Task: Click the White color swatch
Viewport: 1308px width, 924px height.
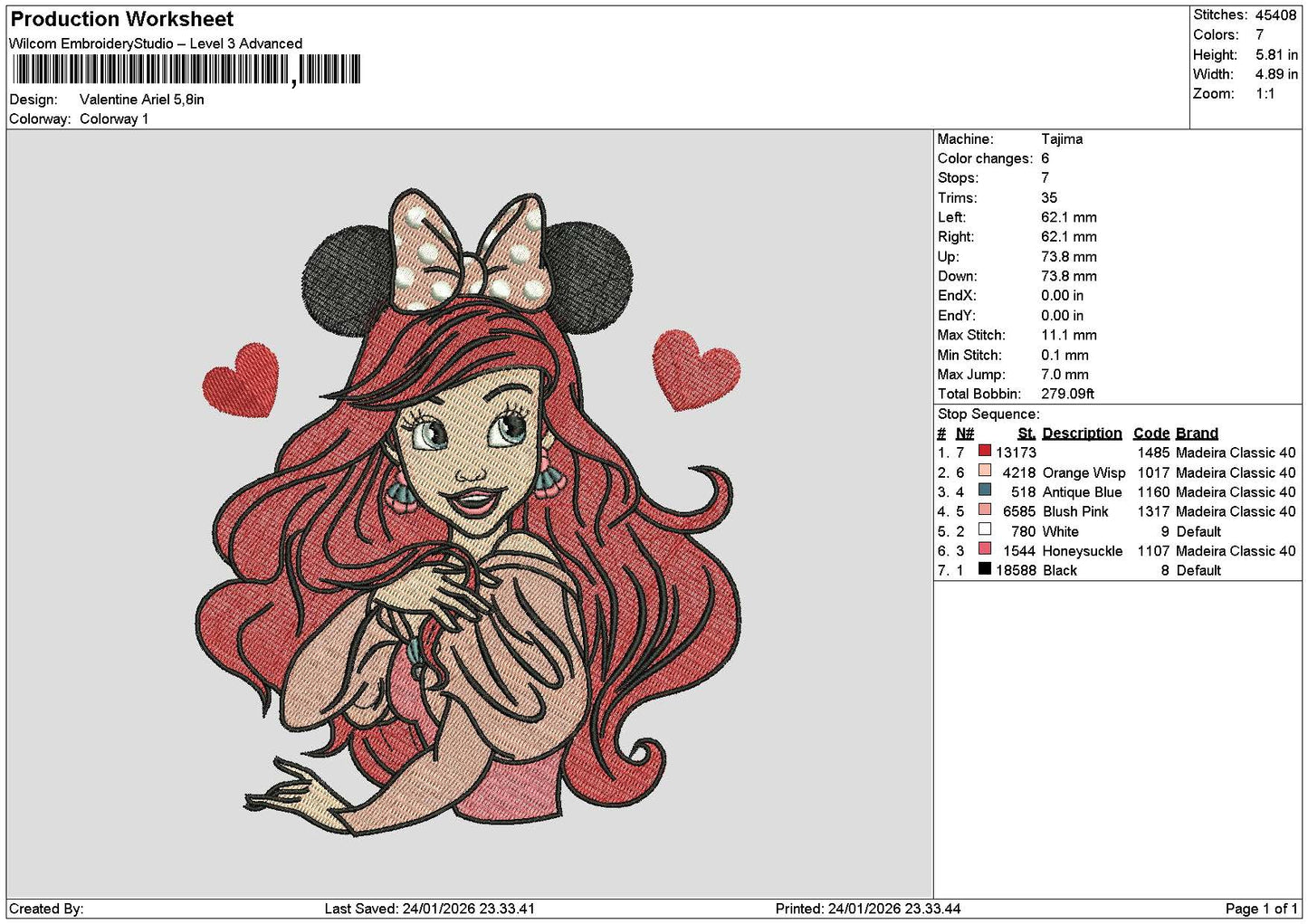Action: (x=984, y=529)
